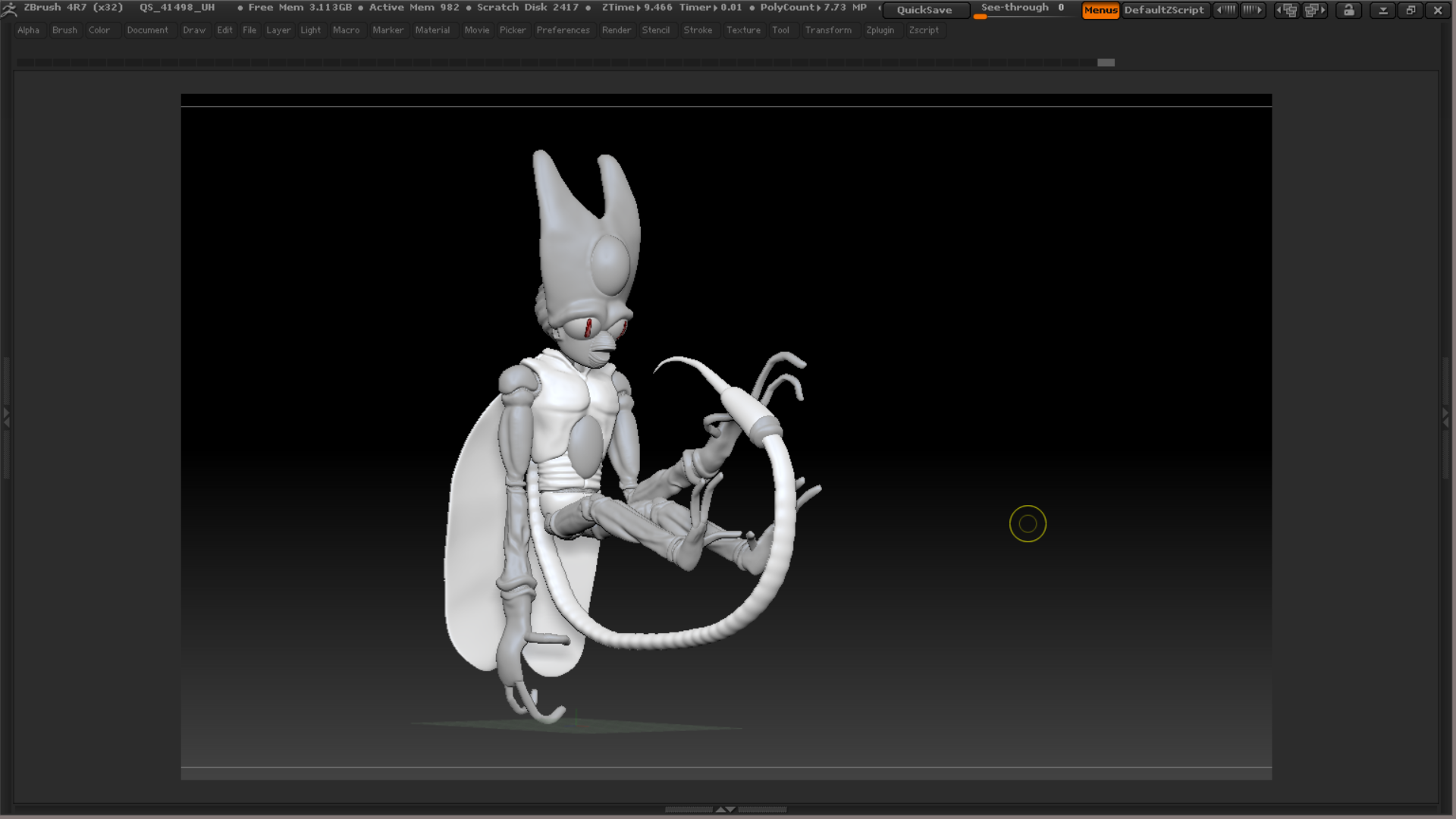Click the hide-to-tray down arrow icon

click(x=1383, y=10)
